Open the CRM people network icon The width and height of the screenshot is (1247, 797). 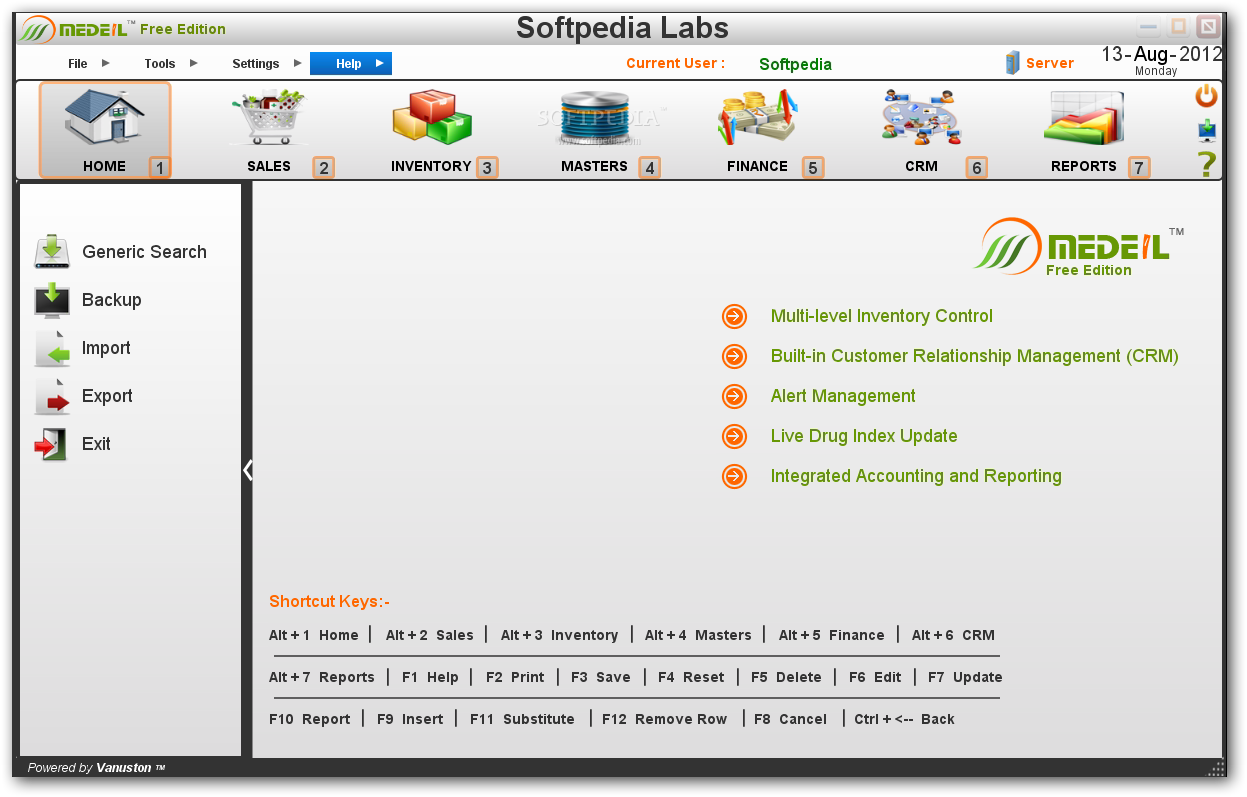pos(921,117)
